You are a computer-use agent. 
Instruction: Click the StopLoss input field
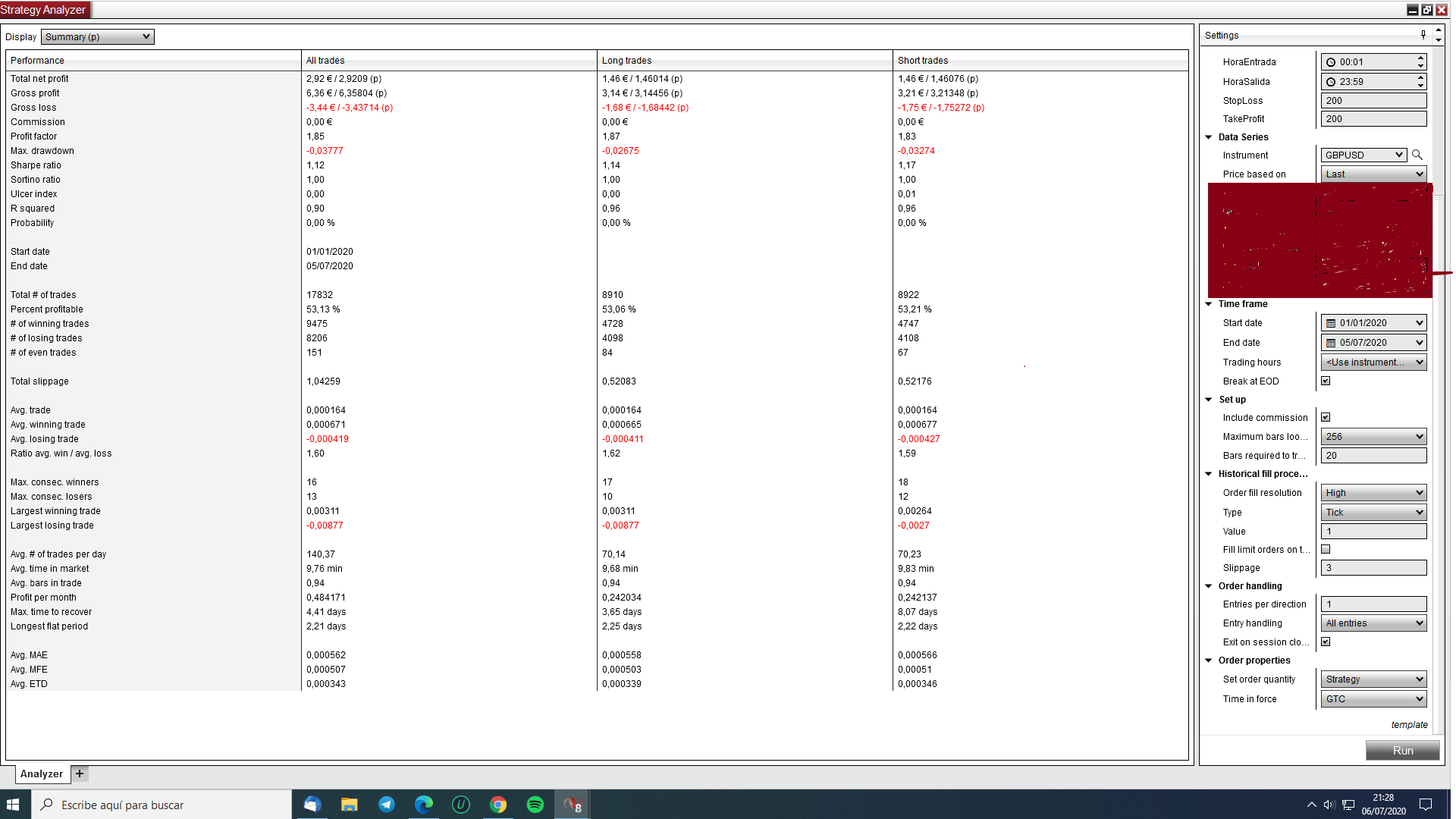1373,100
